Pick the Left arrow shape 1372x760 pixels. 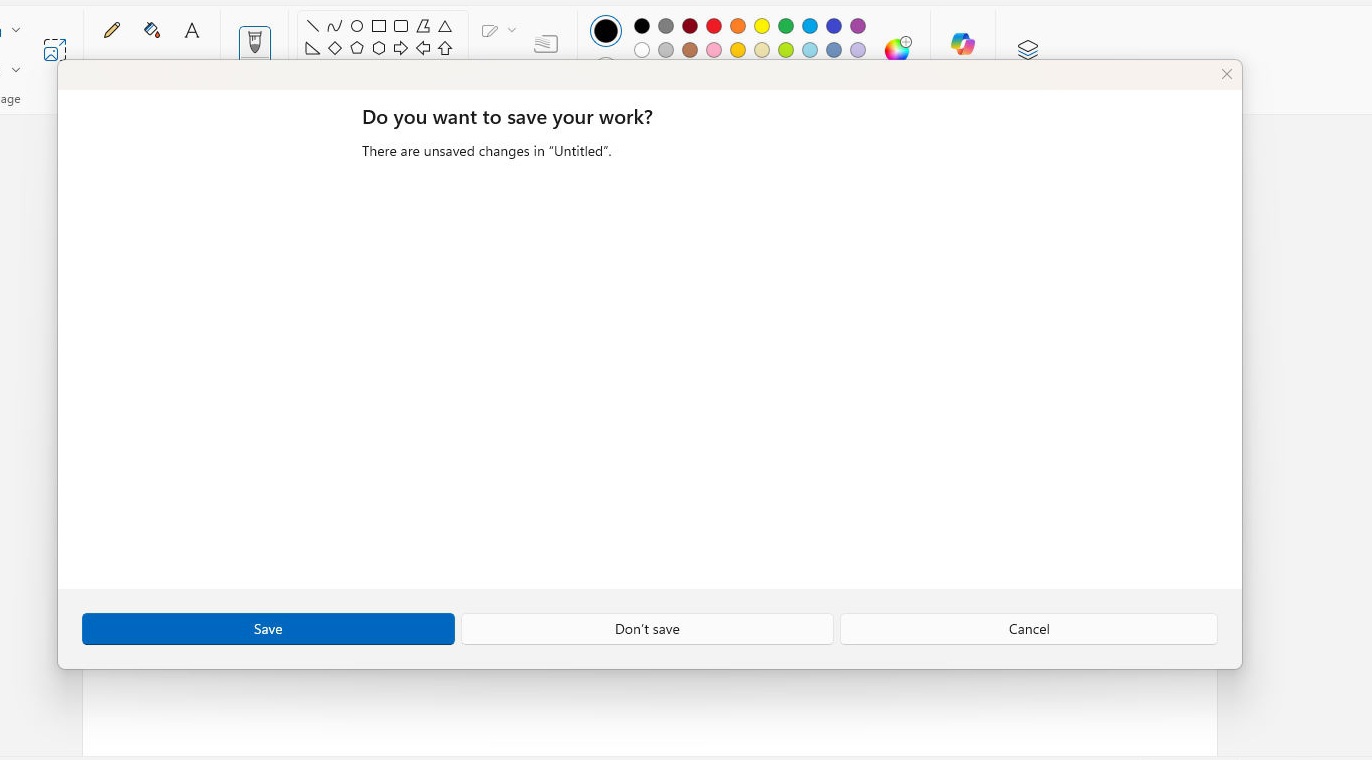(x=423, y=48)
